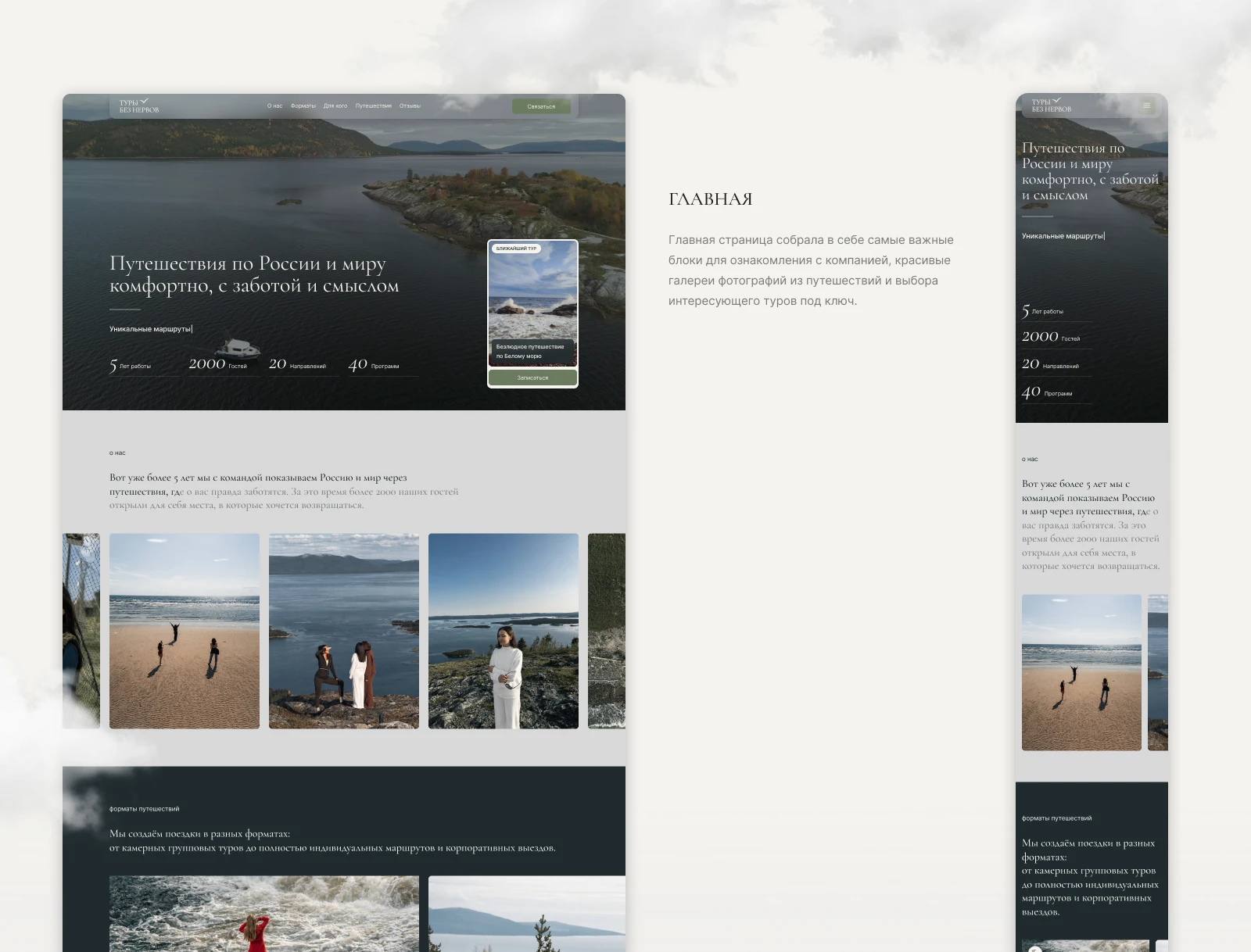Click the desktop форматы путешествий label
The image size is (1251, 952).
(145, 809)
